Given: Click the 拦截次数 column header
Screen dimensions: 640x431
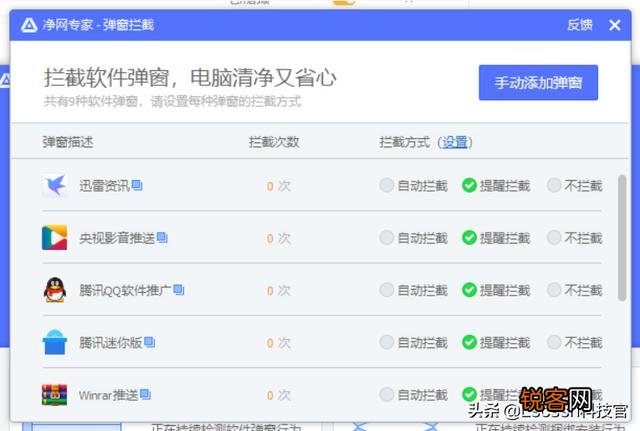Looking at the screenshot, I should [274, 142].
